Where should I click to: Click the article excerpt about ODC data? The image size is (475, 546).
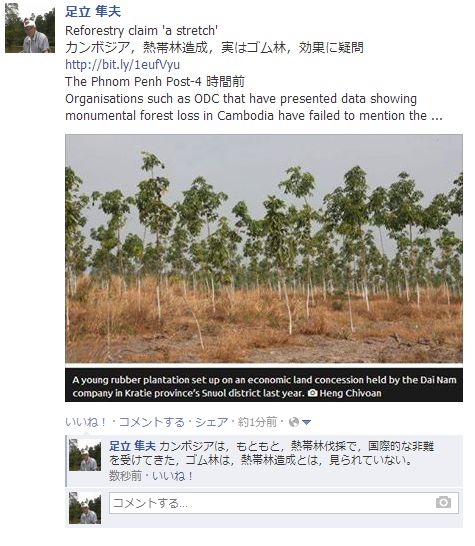(x=254, y=107)
